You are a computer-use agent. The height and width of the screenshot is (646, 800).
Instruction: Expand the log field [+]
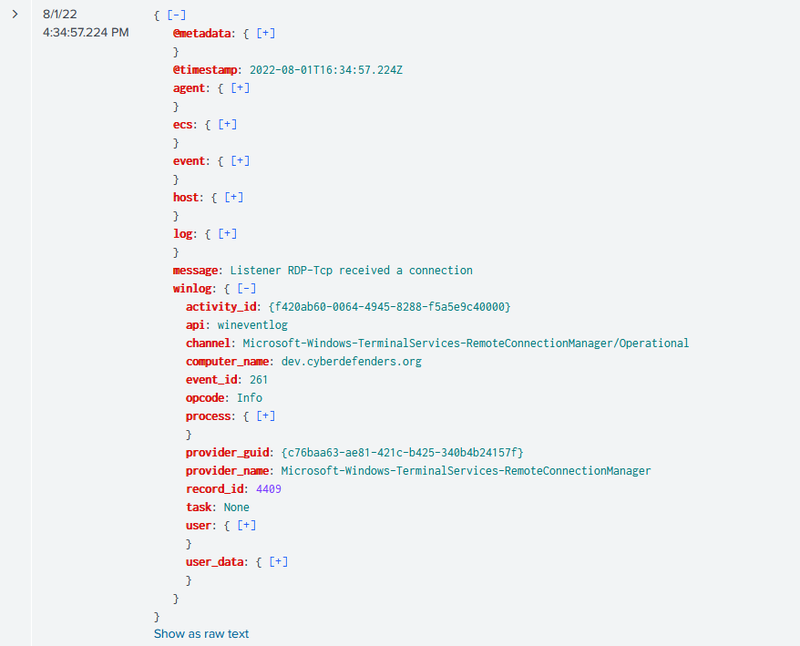228,234
